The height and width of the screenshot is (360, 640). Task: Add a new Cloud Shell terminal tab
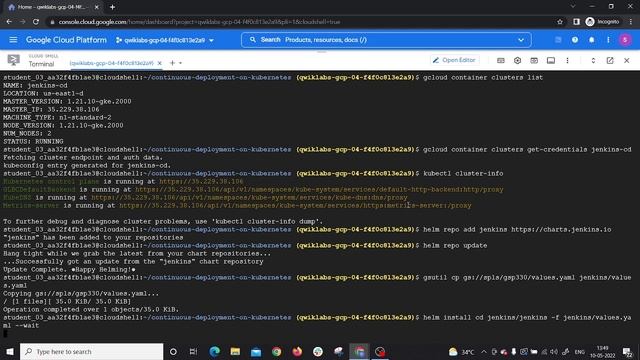click(x=172, y=63)
